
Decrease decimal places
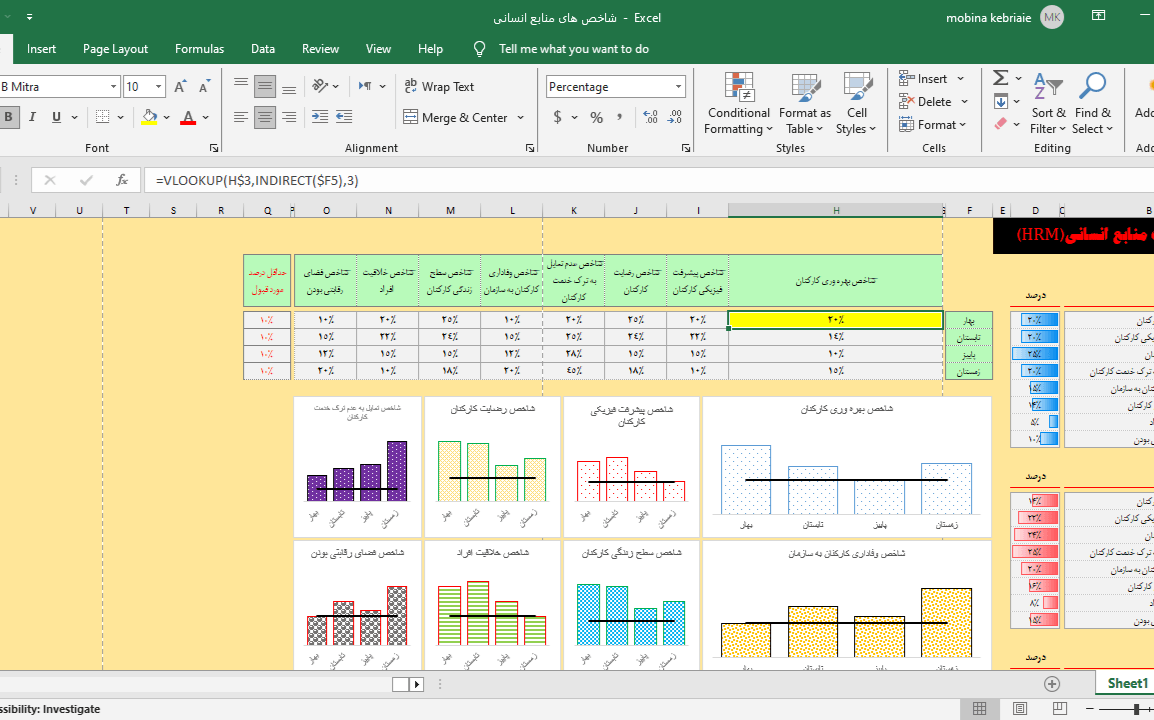click(674, 117)
